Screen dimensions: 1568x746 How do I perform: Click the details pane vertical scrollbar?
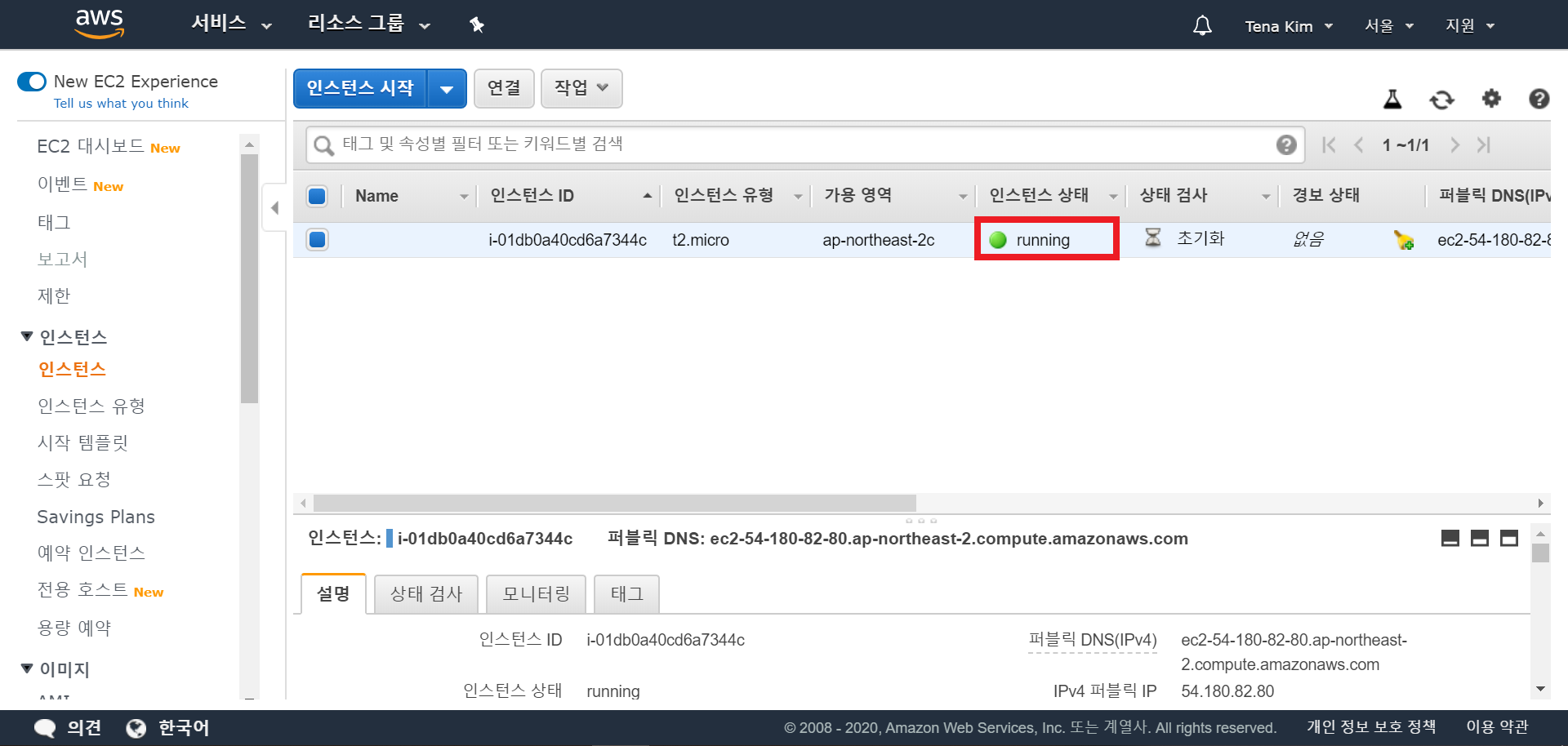(1540, 553)
